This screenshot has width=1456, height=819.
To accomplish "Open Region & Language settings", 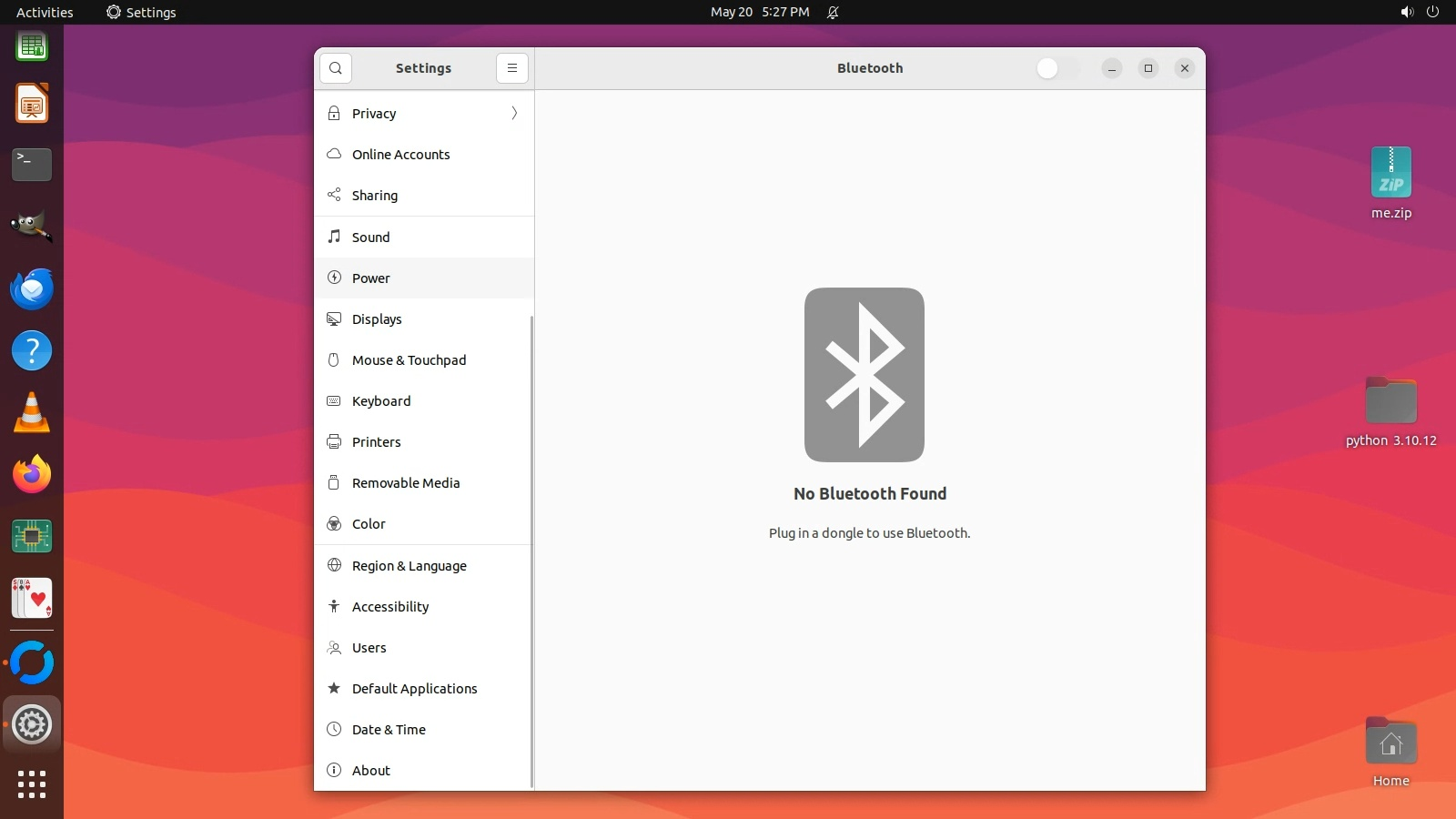I will tap(409, 565).
